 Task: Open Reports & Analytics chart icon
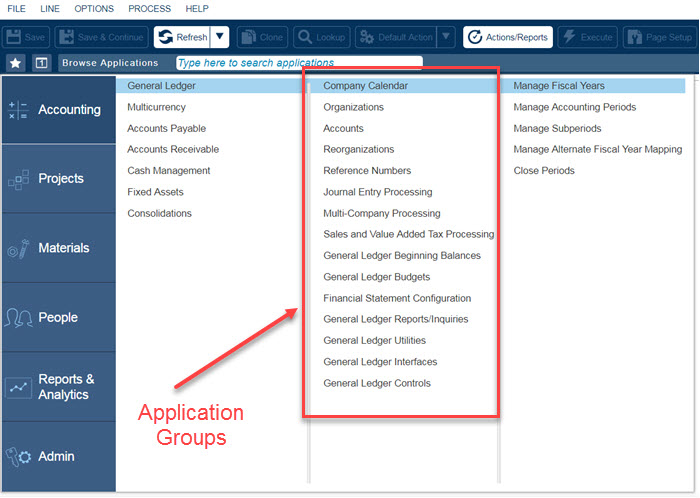[18, 387]
